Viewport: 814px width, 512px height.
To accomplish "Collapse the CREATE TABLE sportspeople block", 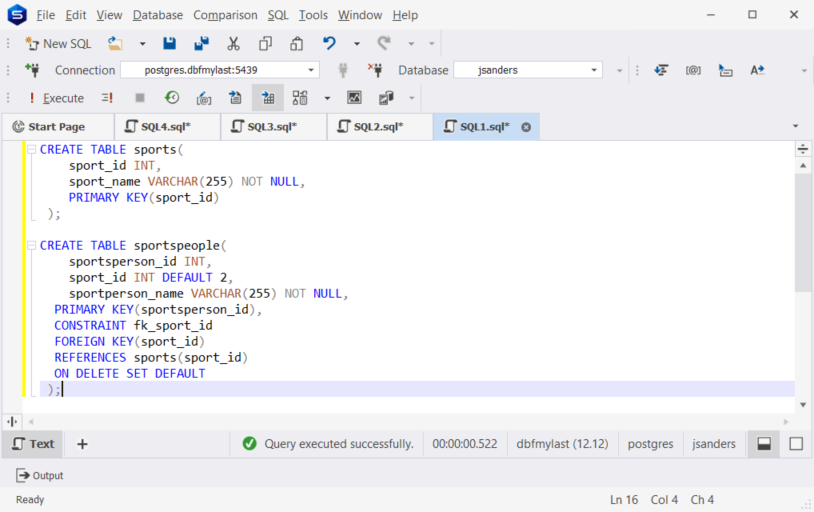I will coord(31,246).
